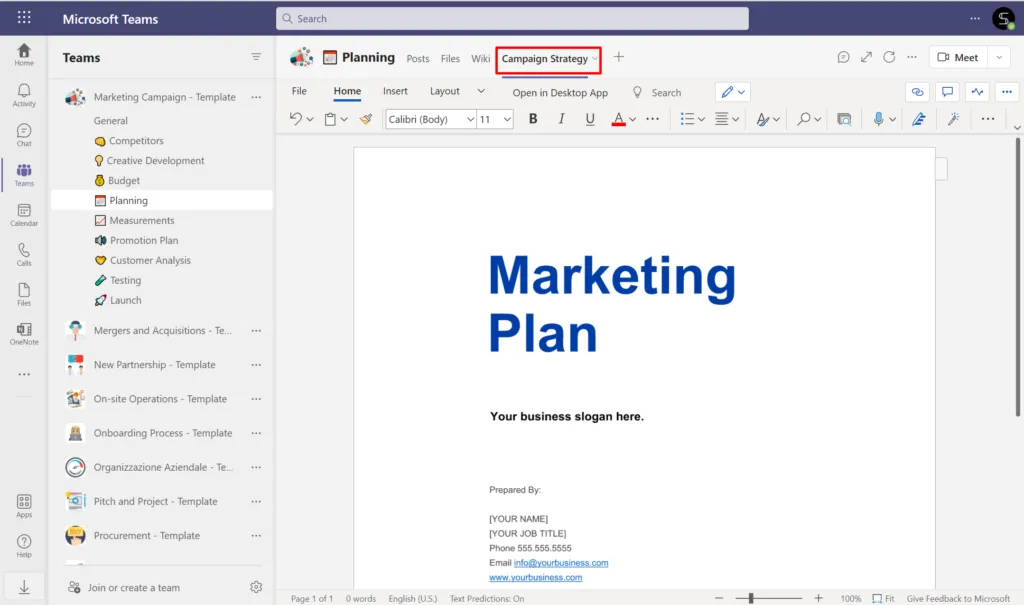Filter the teams list
The width and height of the screenshot is (1024, 605).
point(256,57)
